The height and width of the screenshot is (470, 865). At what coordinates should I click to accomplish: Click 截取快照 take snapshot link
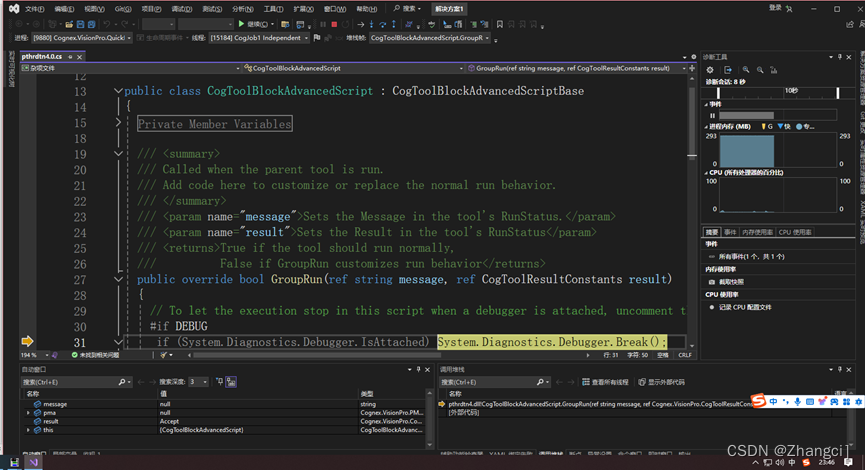click(x=731, y=282)
